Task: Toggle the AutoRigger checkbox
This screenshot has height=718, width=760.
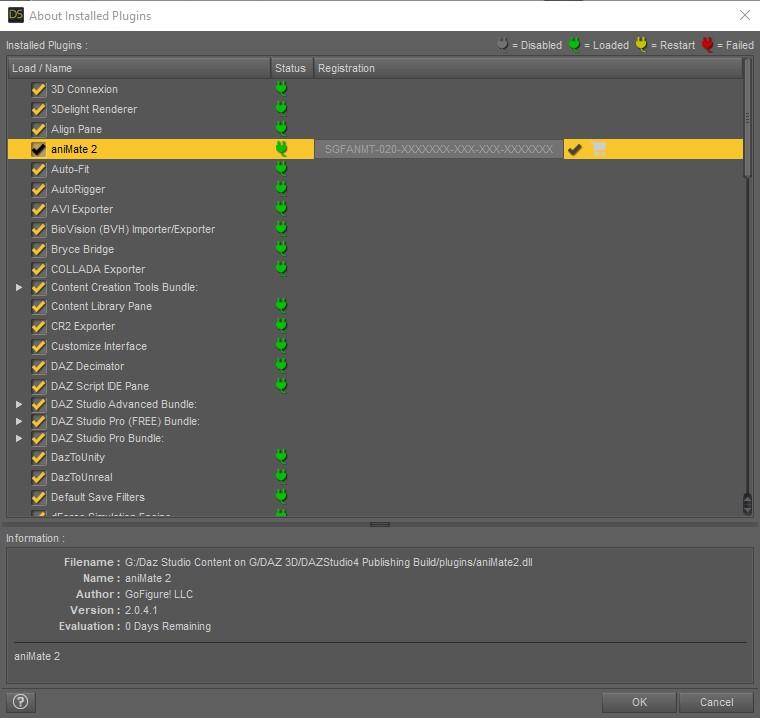Action: coord(38,189)
